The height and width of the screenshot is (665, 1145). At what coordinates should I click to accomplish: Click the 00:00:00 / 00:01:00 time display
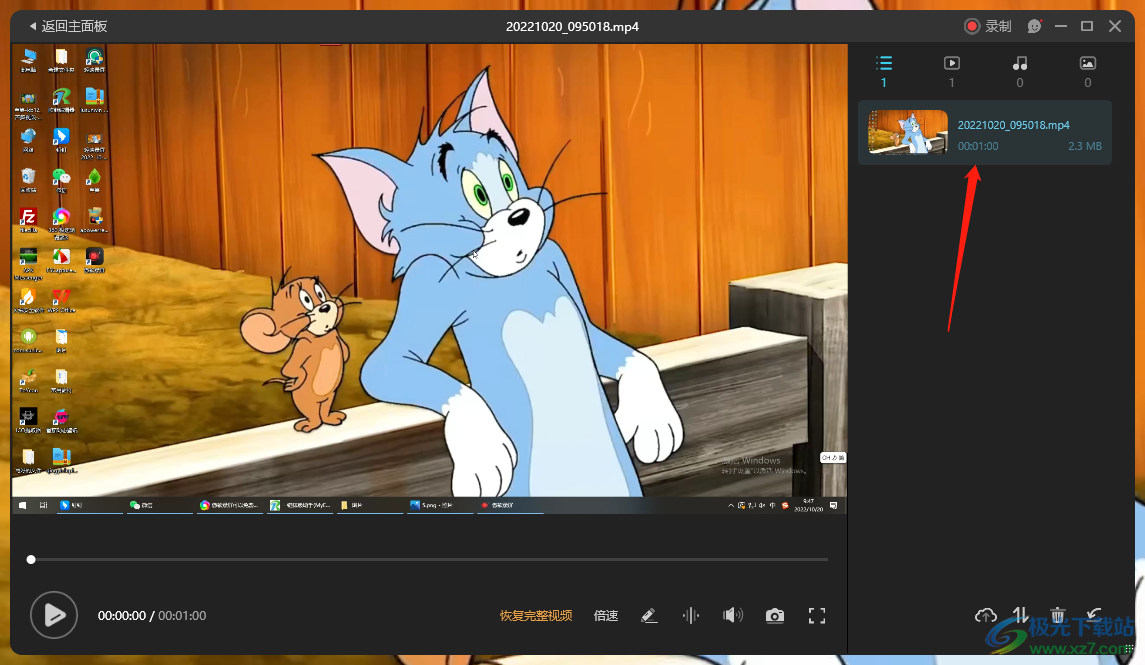(152, 616)
